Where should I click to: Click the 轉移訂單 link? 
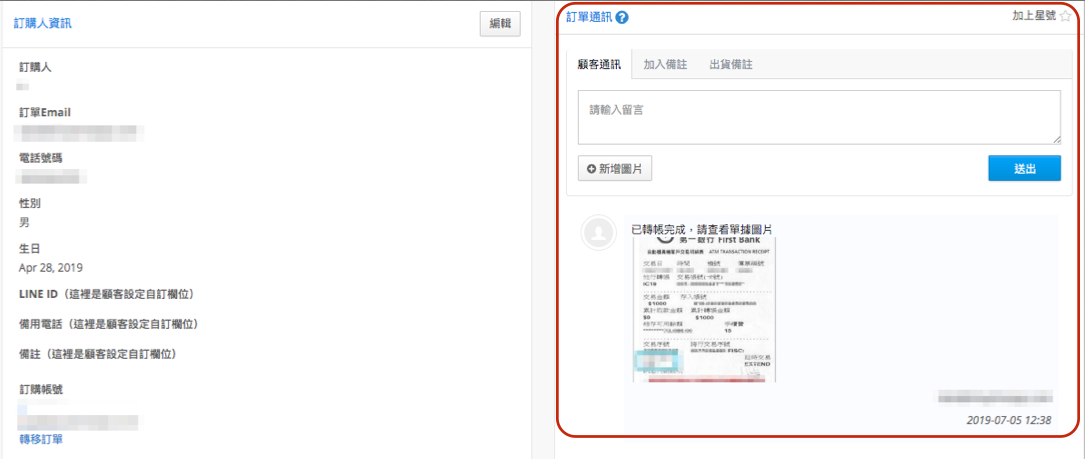(x=42, y=439)
